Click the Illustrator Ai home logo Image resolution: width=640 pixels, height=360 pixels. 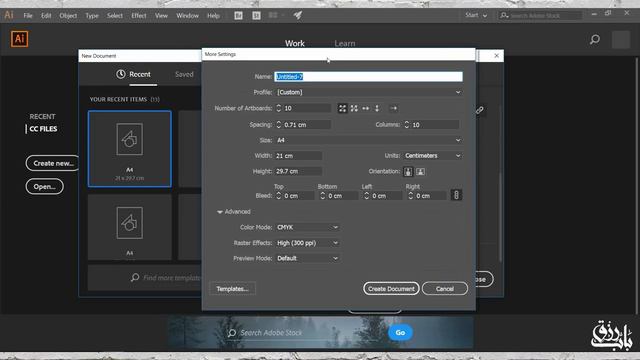click(x=19, y=39)
